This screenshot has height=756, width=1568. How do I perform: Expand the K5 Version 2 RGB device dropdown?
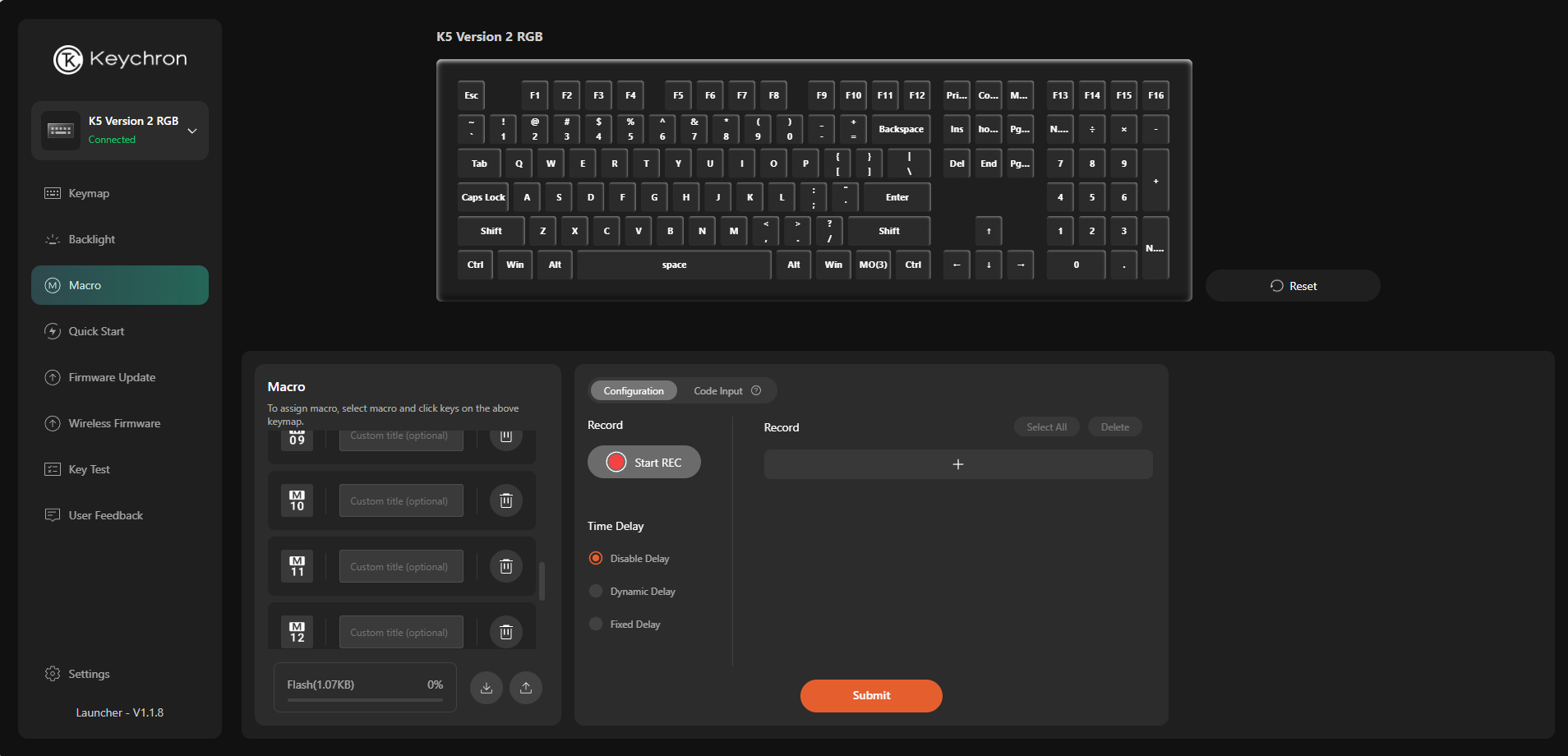(192, 131)
